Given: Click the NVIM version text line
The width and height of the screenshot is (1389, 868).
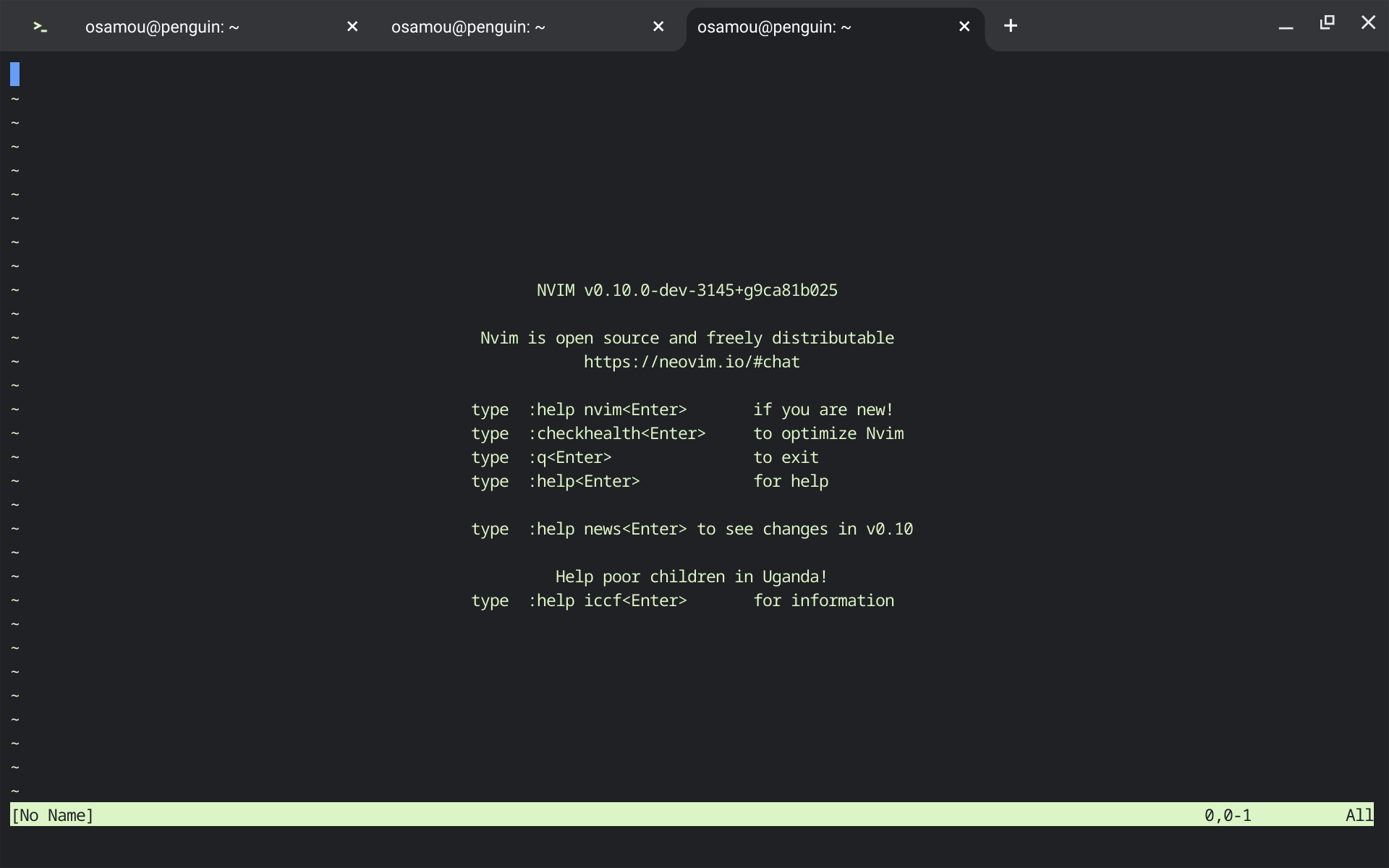Looking at the screenshot, I should coord(687,289).
